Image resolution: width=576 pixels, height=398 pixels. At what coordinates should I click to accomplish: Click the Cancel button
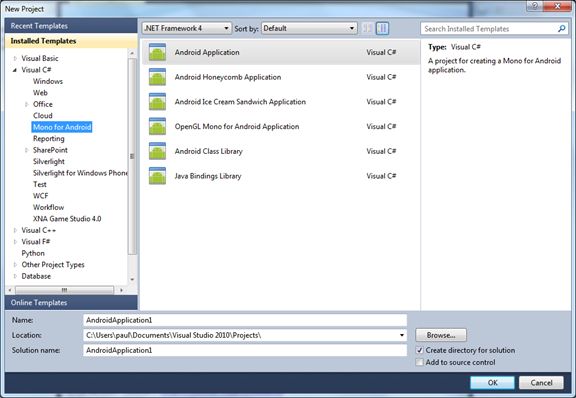click(x=541, y=383)
